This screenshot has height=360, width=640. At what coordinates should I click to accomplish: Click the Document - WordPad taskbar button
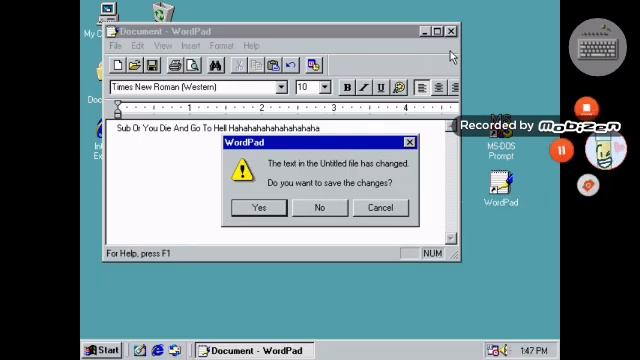click(x=255, y=351)
